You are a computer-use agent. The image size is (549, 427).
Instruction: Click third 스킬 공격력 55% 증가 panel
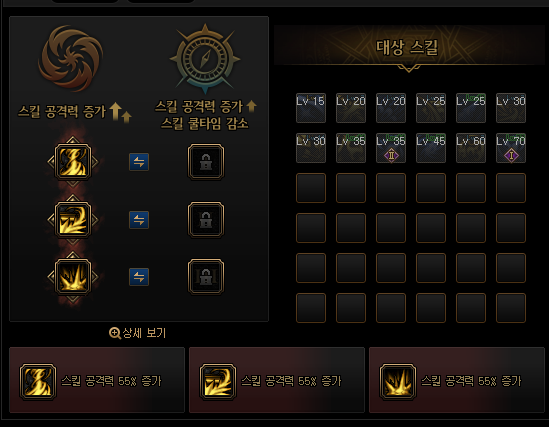457,380
